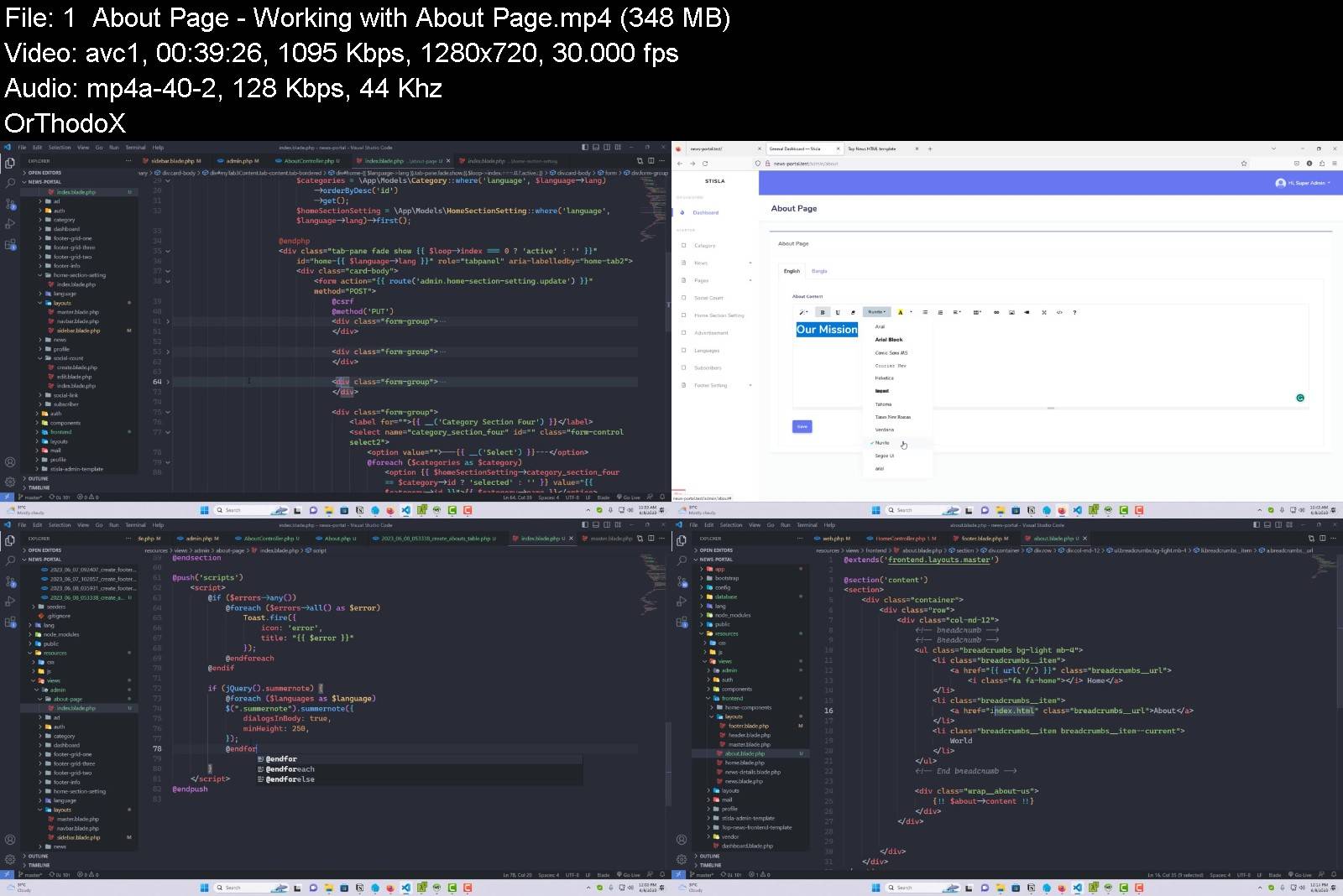Screen dimensions: 1343x896
Task: Toggle code view in the Summernote toolbar
Action: [x=1059, y=312]
